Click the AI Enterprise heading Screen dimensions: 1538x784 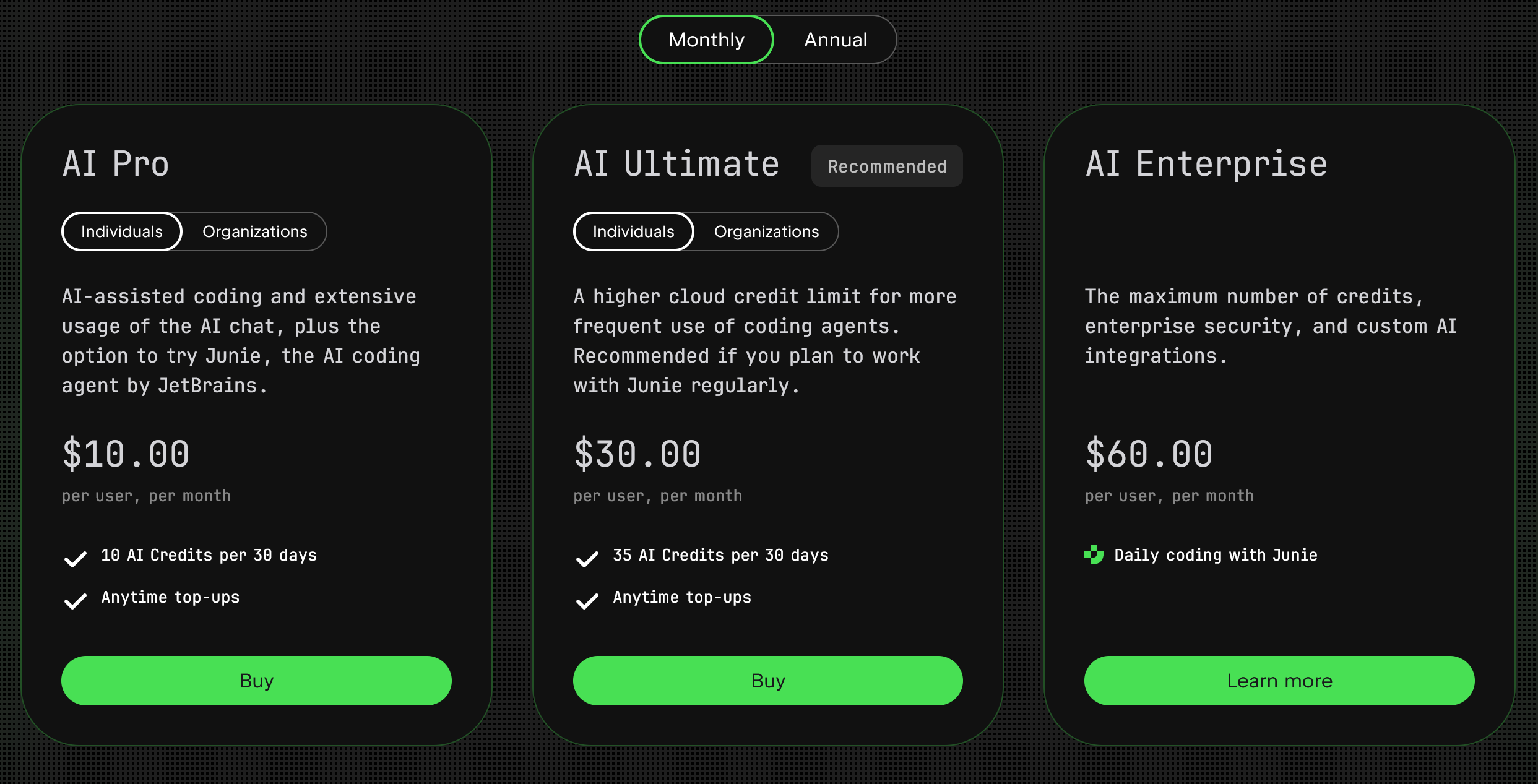coord(1206,165)
